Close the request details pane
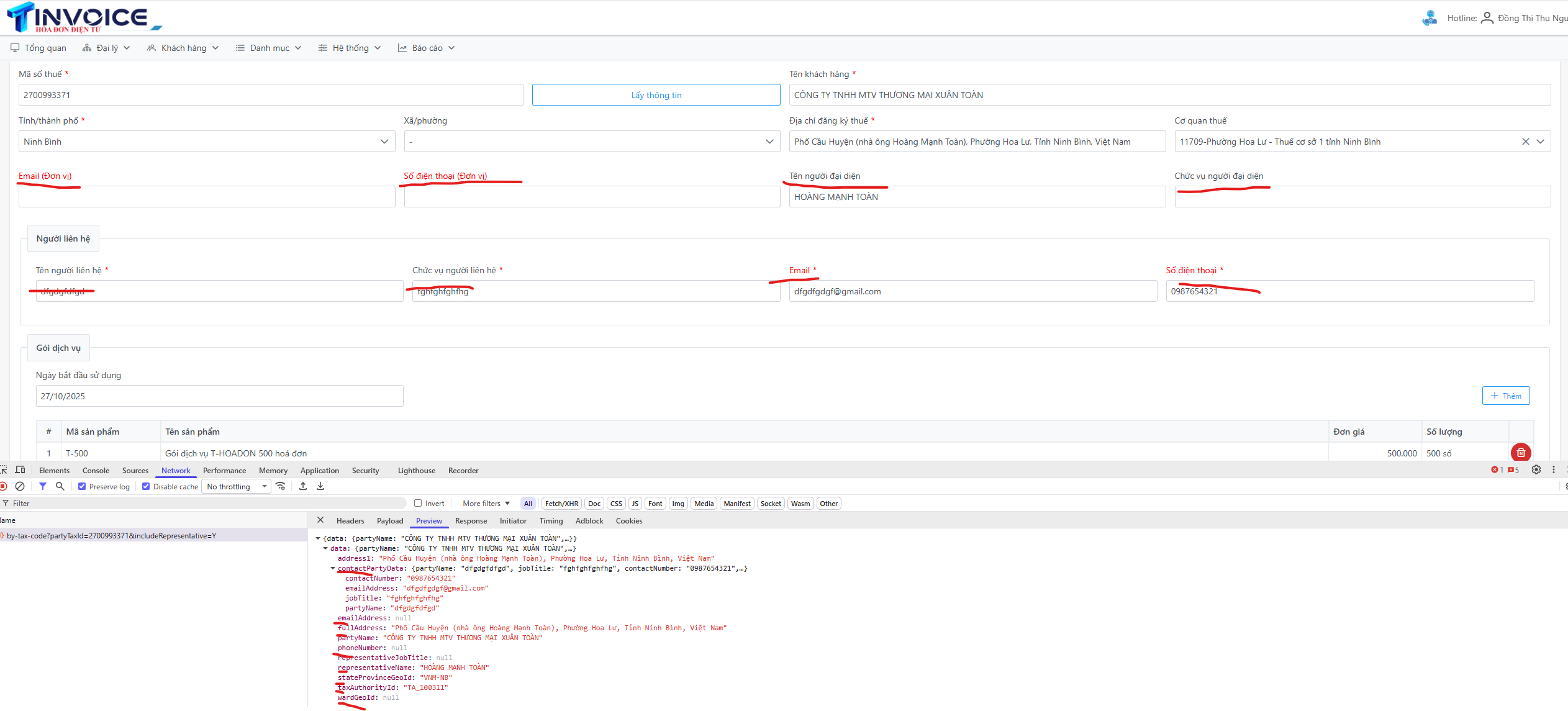The width and height of the screenshot is (1568, 711). pyautogui.click(x=320, y=520)
